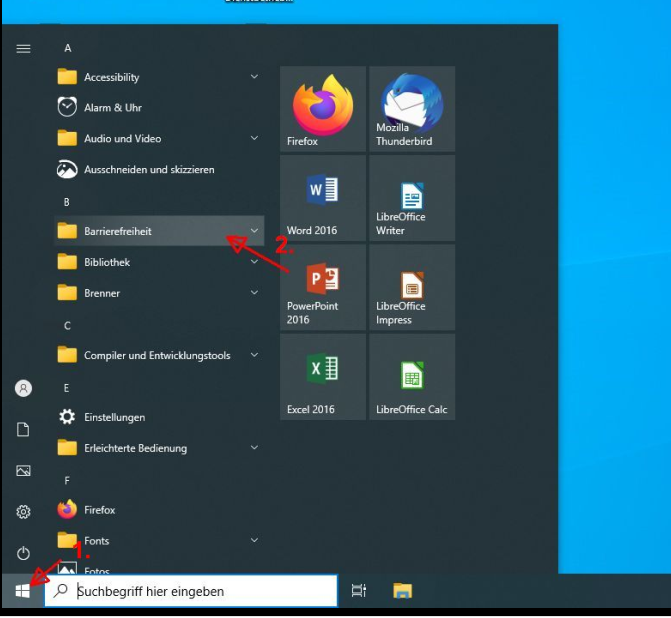
Task: Launch Firefox from the app list
Action: (159, 510)
